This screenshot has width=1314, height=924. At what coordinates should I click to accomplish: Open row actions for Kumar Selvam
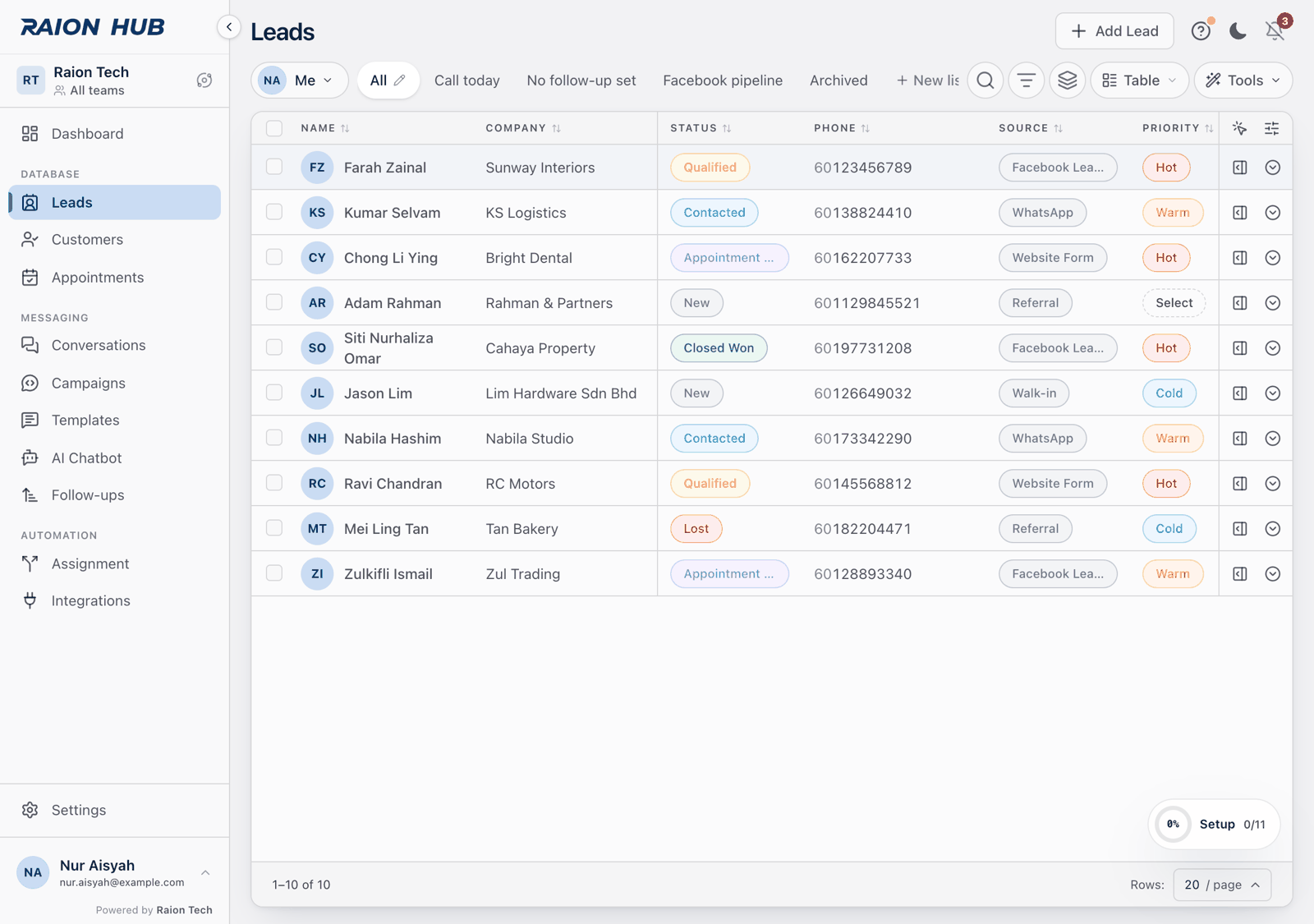click(x=1273, y=213)
